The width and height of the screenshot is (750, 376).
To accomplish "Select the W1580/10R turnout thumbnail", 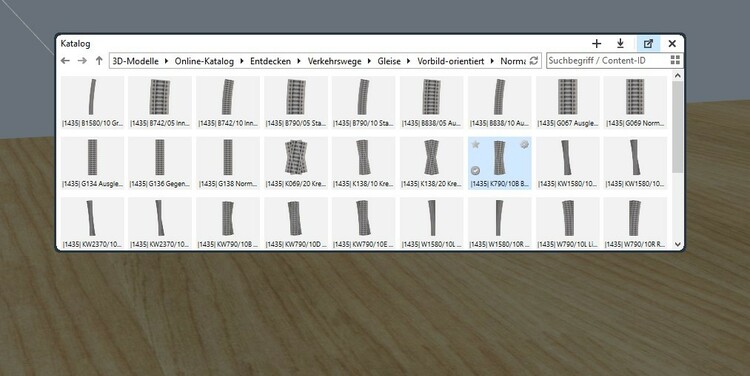I will tap(500, 223).
